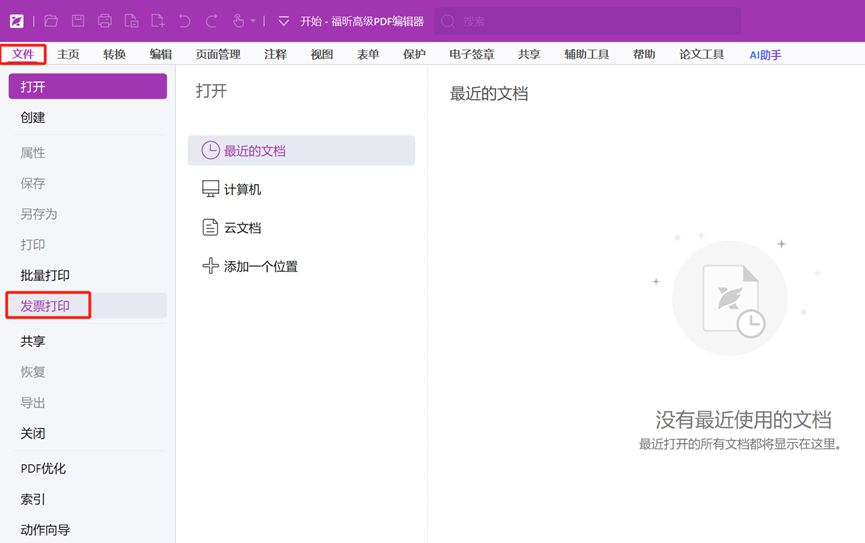Select 云文档 location entry

(x=242, y=228)
